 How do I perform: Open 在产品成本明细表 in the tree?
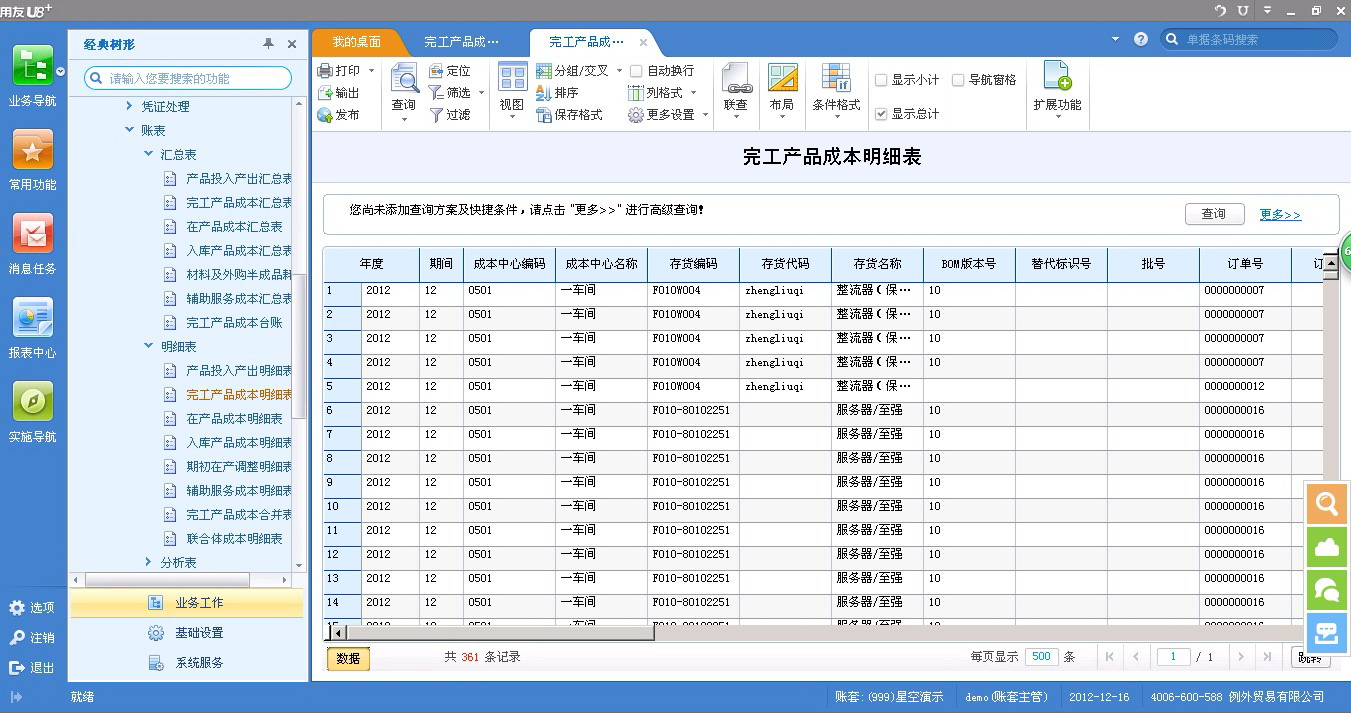234,419
